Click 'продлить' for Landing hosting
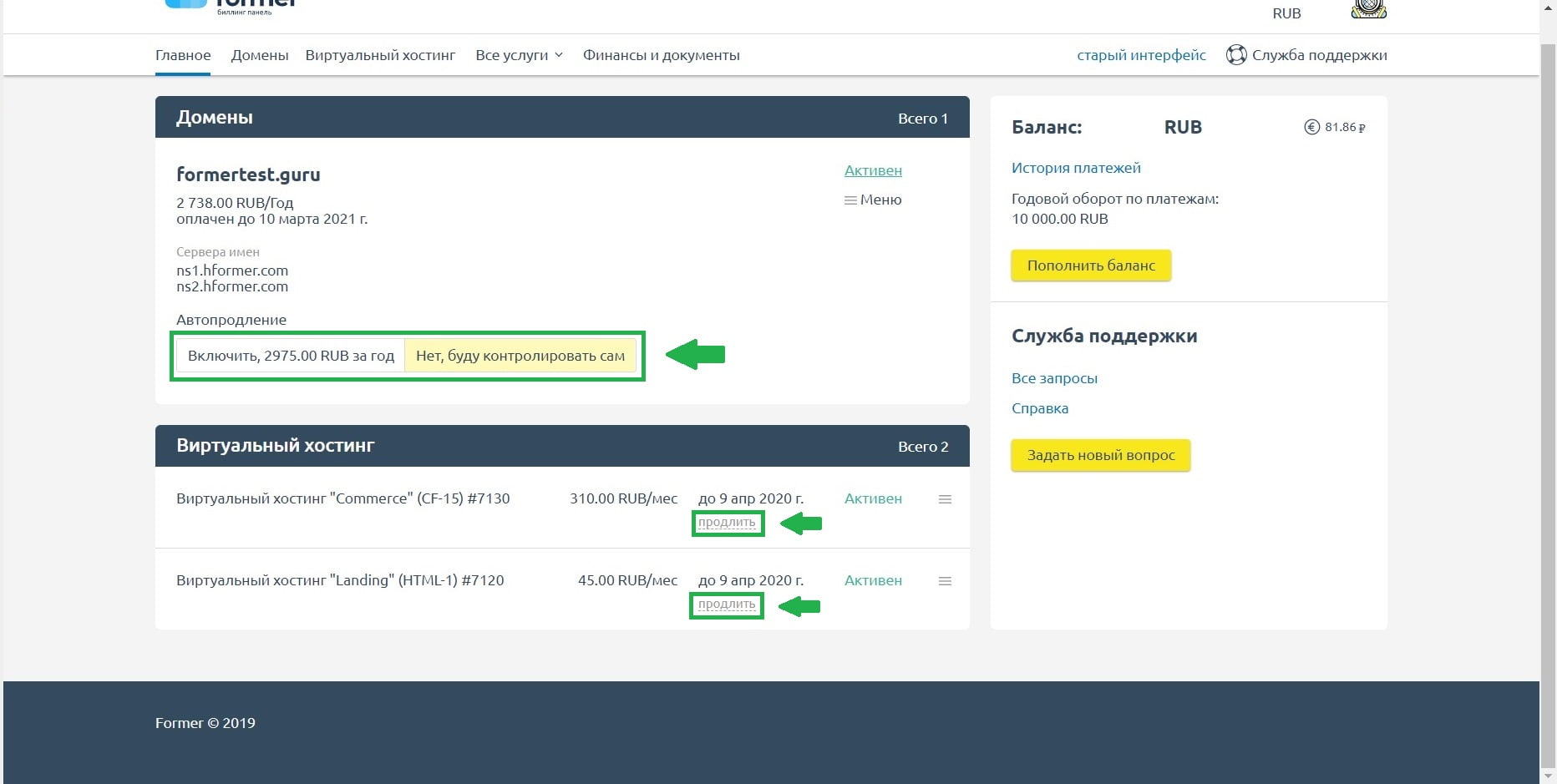This screenshot has width=1557, height=784. 727,604
